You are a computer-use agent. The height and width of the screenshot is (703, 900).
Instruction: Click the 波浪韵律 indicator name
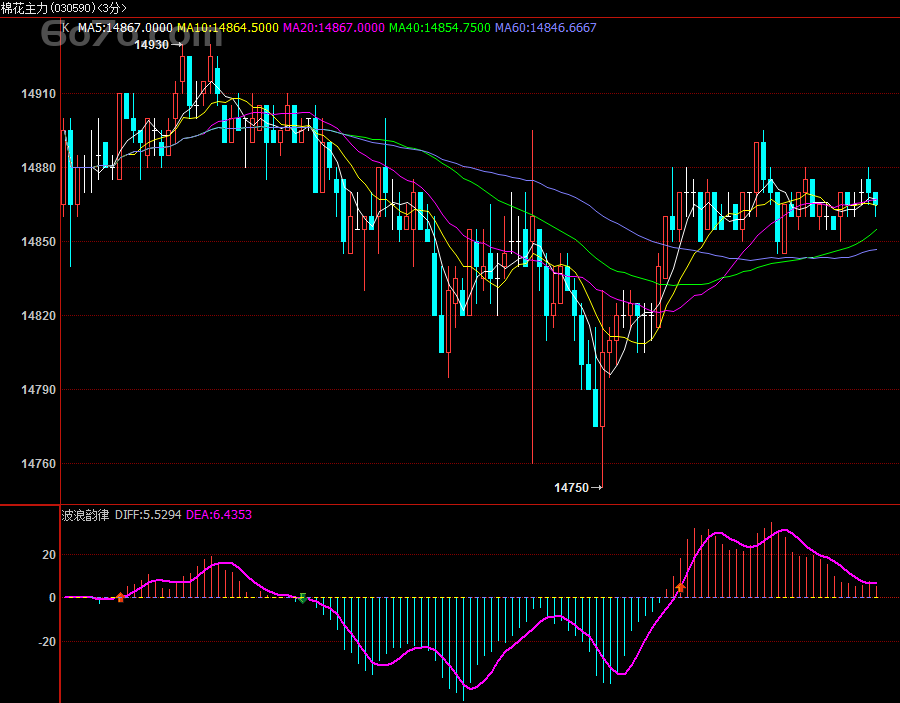pos(85,515)
